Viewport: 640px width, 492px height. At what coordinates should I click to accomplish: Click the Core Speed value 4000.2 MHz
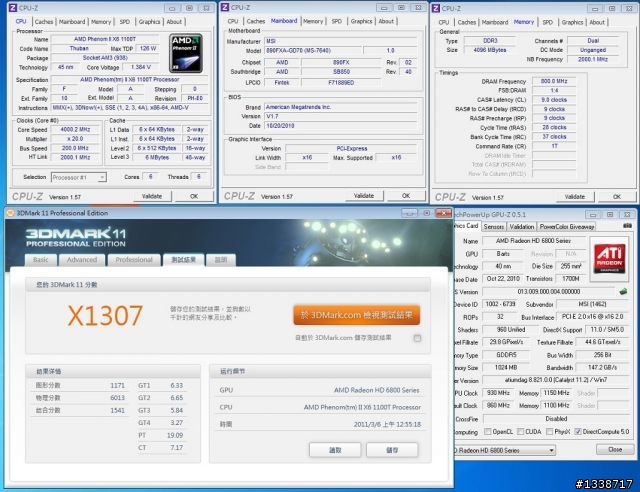(x=75, y=129)
